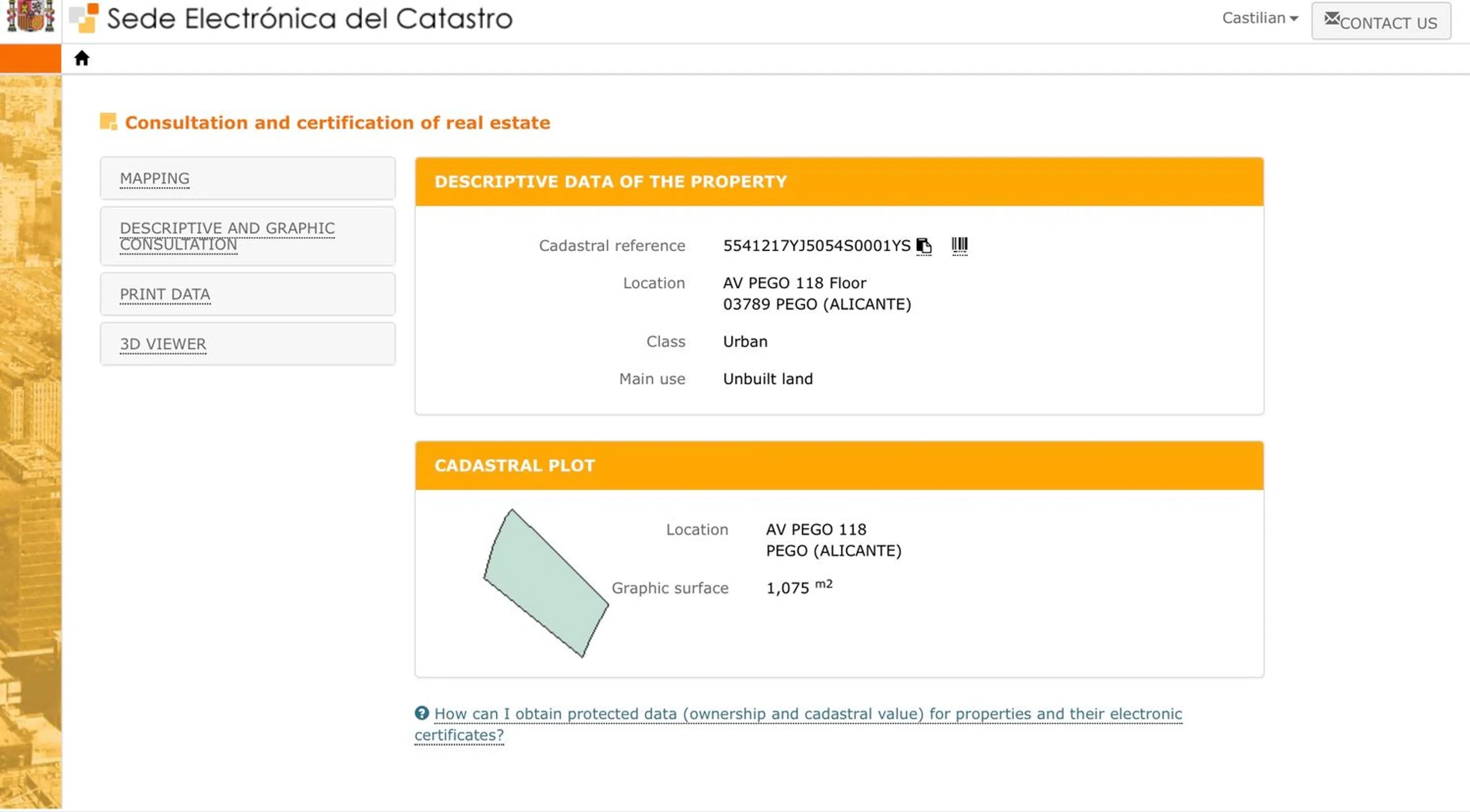Screen dimensions: 1470x812
Task: Open the MAPPING menu item
Action: tap(155, 179)
